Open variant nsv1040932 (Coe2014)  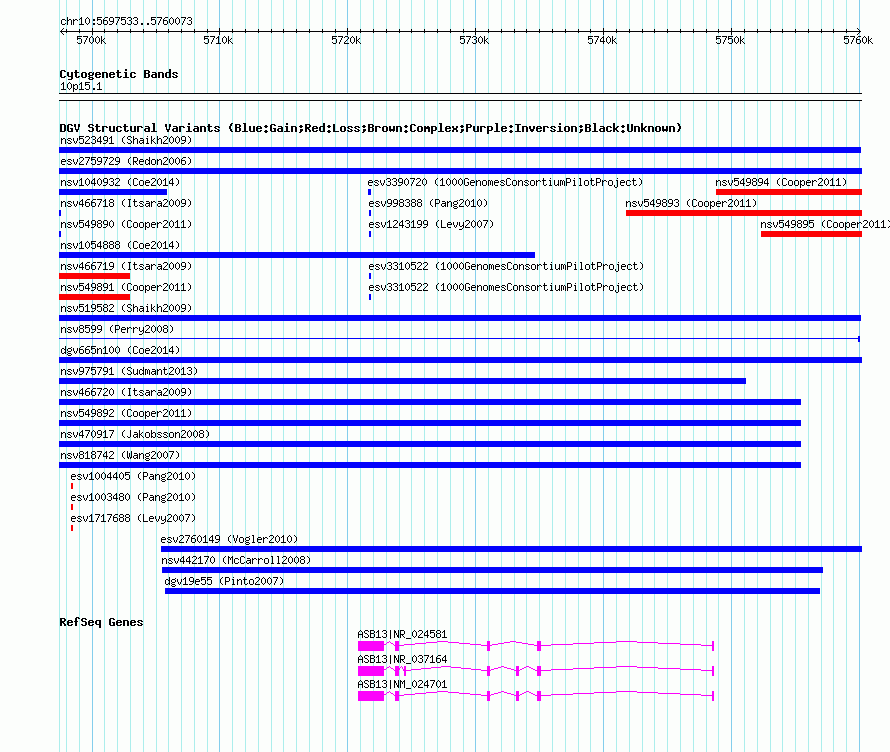point(120,182)
